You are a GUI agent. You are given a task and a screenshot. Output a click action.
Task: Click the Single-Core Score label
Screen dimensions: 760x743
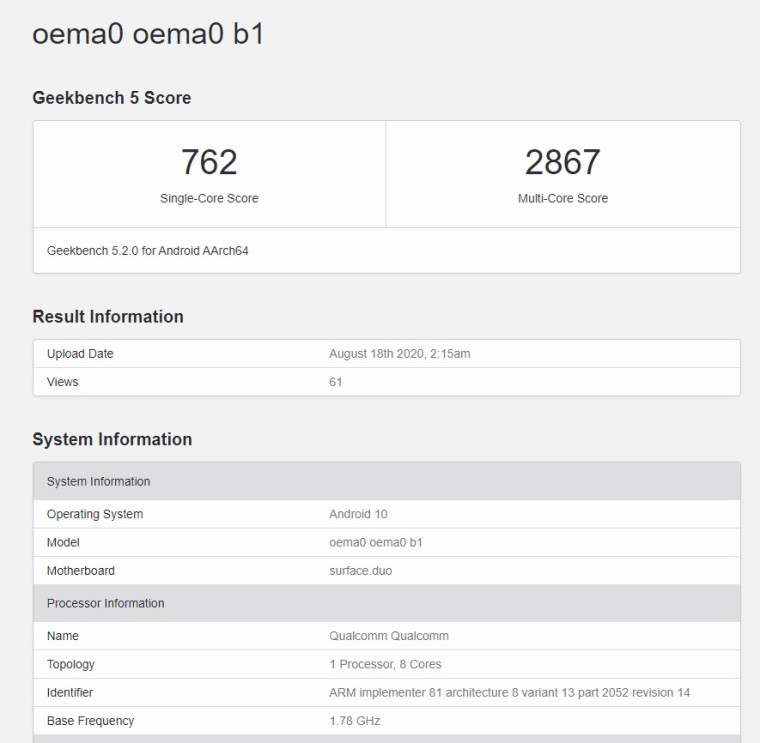pyautogui.click(x=209, y=198)
